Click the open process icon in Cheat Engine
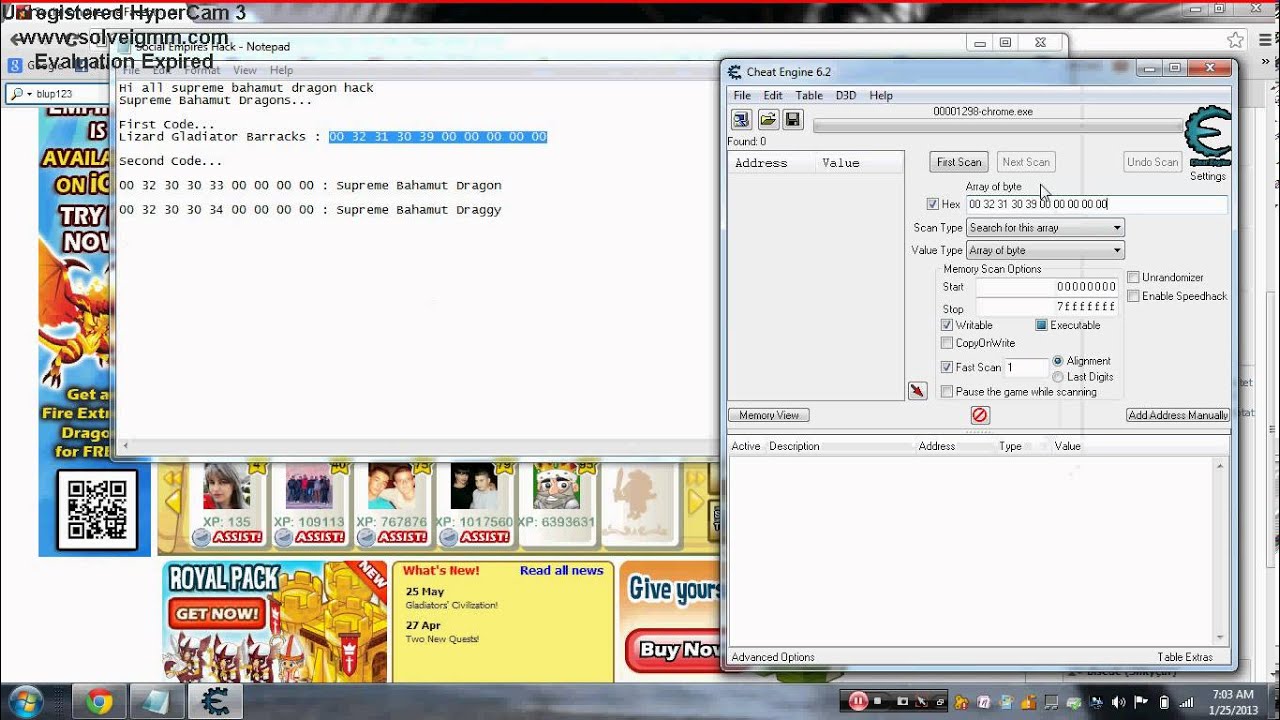 coord(742,120)
